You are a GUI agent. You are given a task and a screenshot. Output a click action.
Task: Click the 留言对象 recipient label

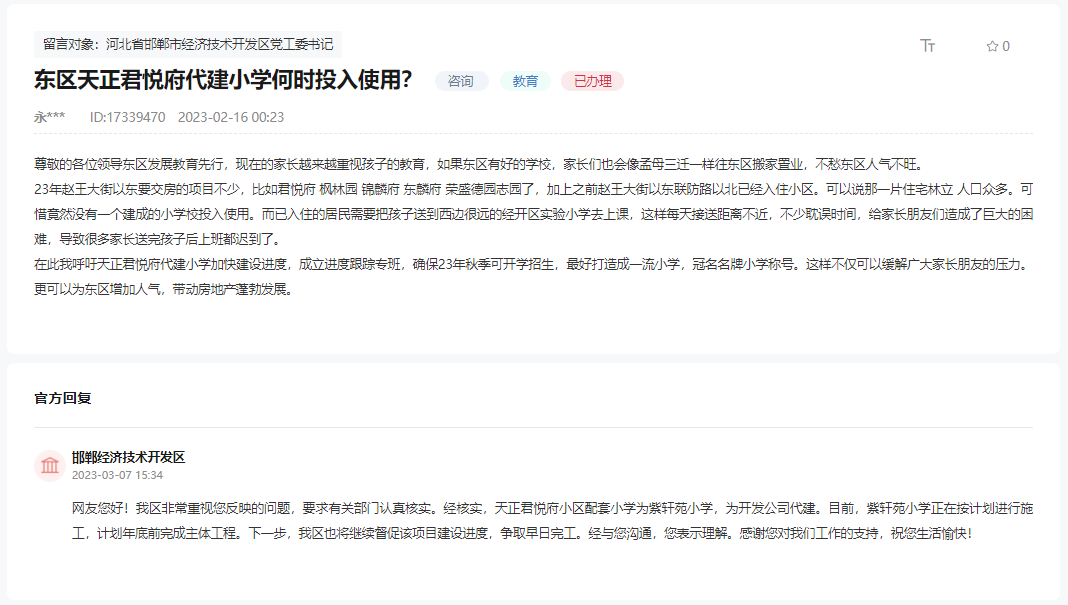point(188,44)
